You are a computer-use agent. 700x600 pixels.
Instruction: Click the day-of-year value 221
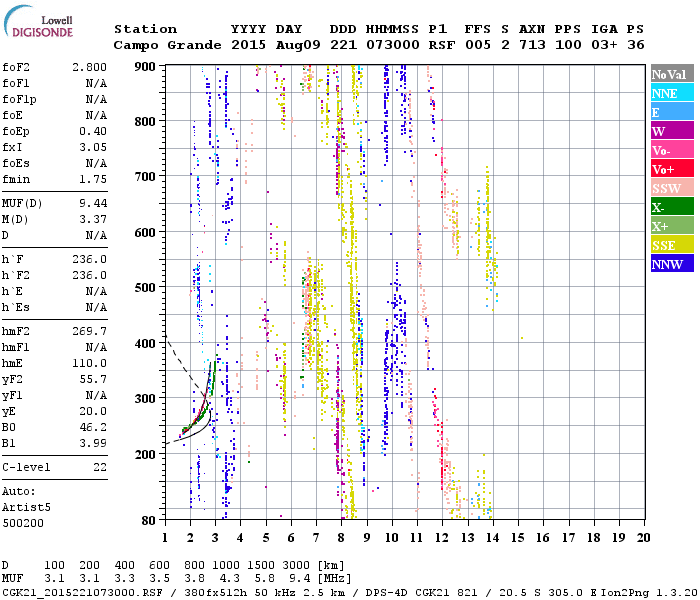[343, 45]
